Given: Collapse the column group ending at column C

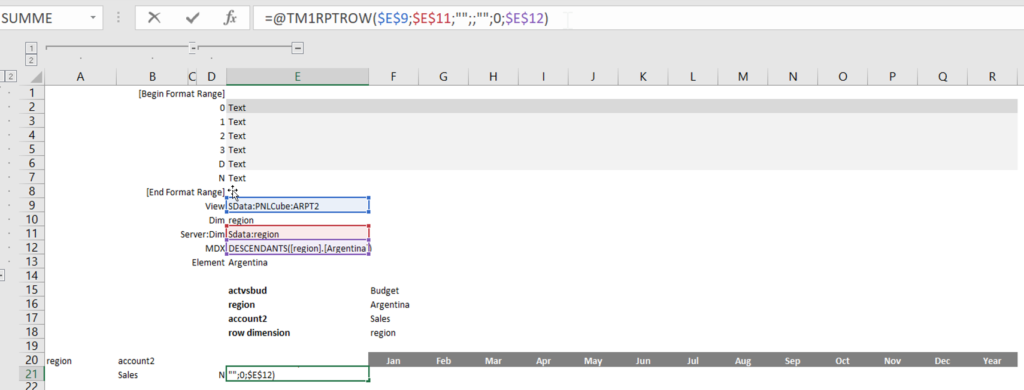Looking at the screenshot, I should coord(193,48).
